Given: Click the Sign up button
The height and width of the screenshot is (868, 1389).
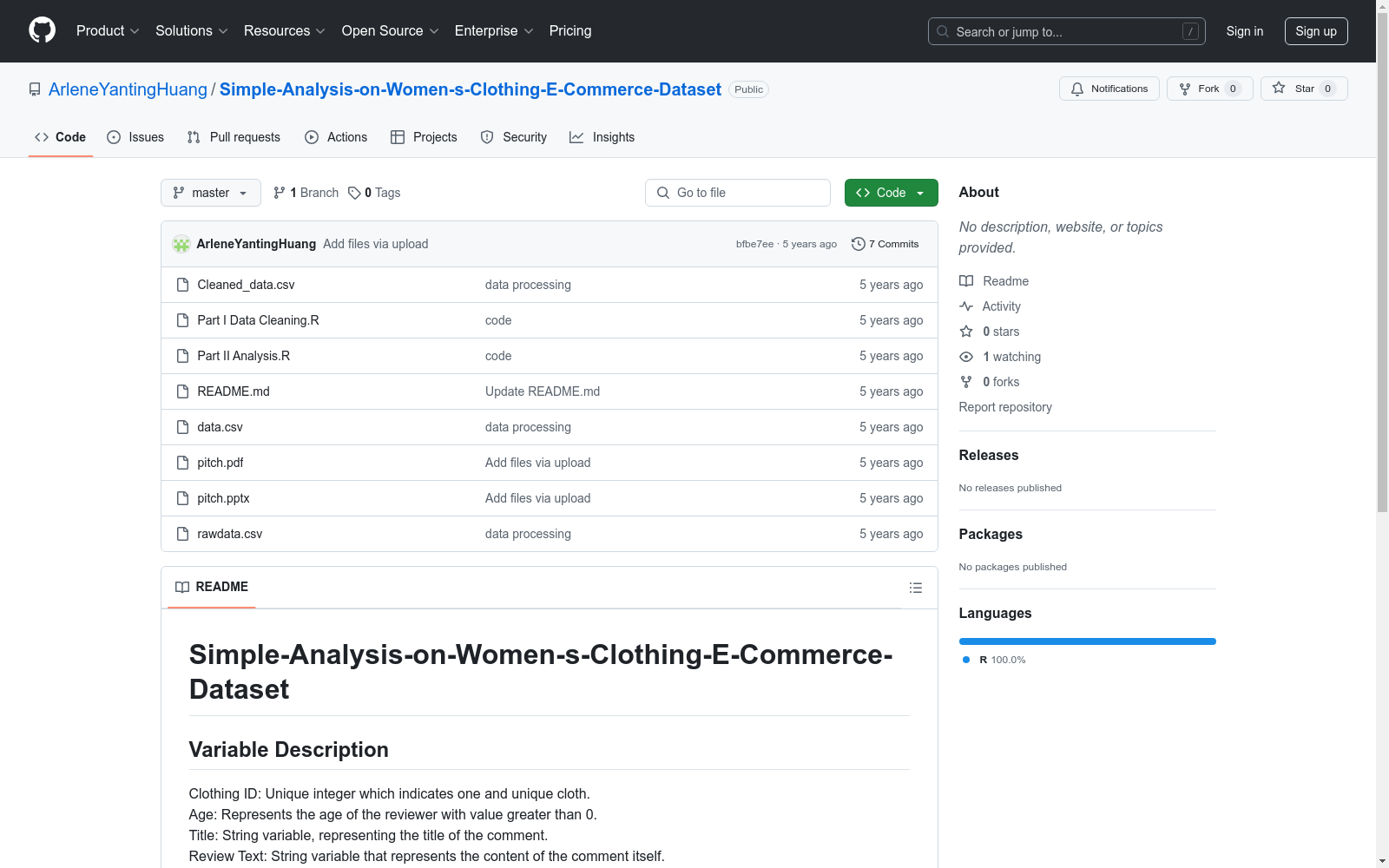Looking at the screenshot, I should point(1316,31).
